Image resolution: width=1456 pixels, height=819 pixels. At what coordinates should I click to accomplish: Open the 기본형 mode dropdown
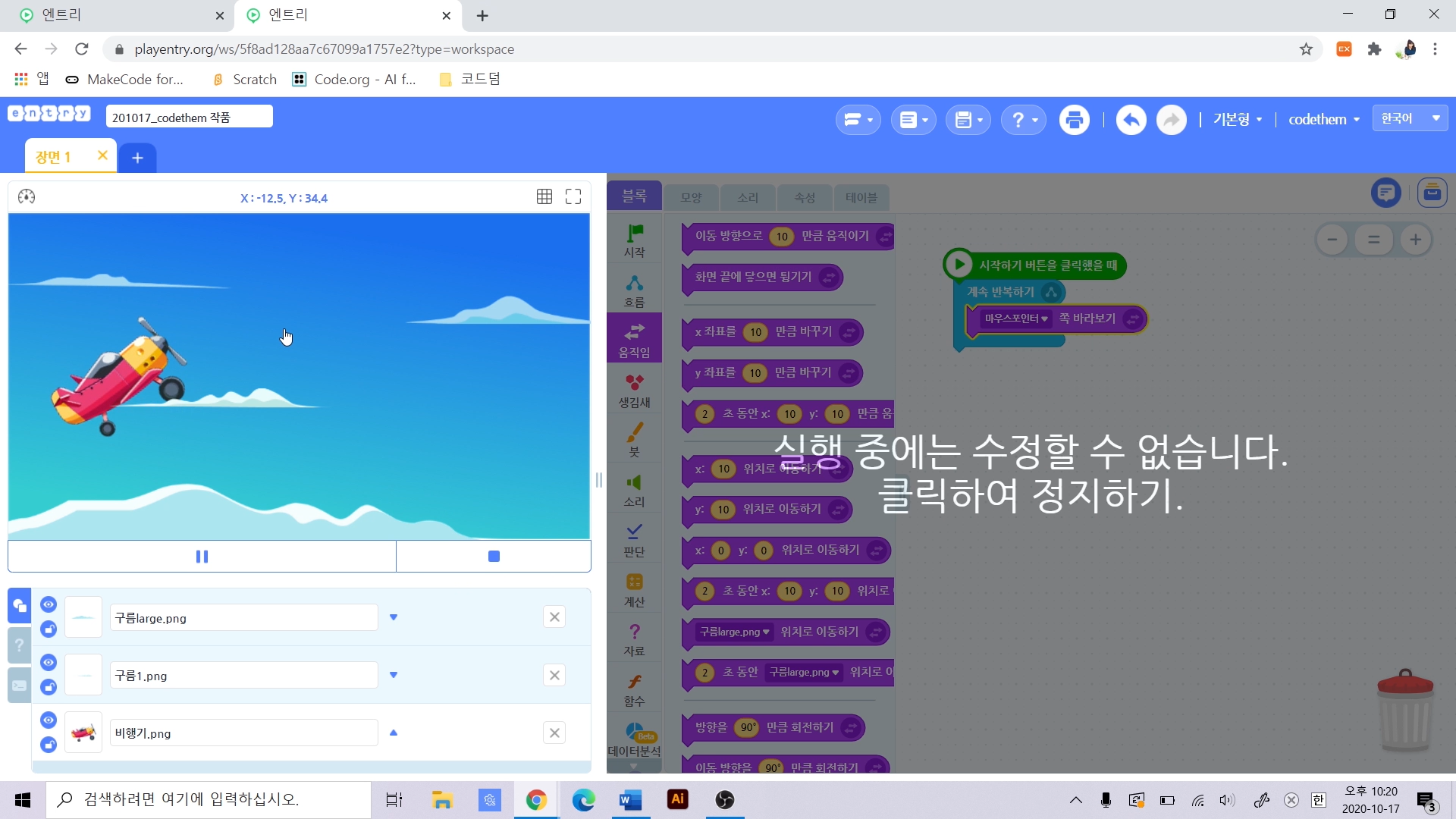(1237, 120)
